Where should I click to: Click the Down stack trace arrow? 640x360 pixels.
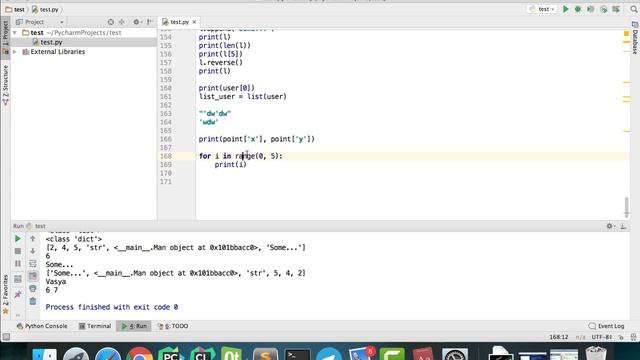33,251
